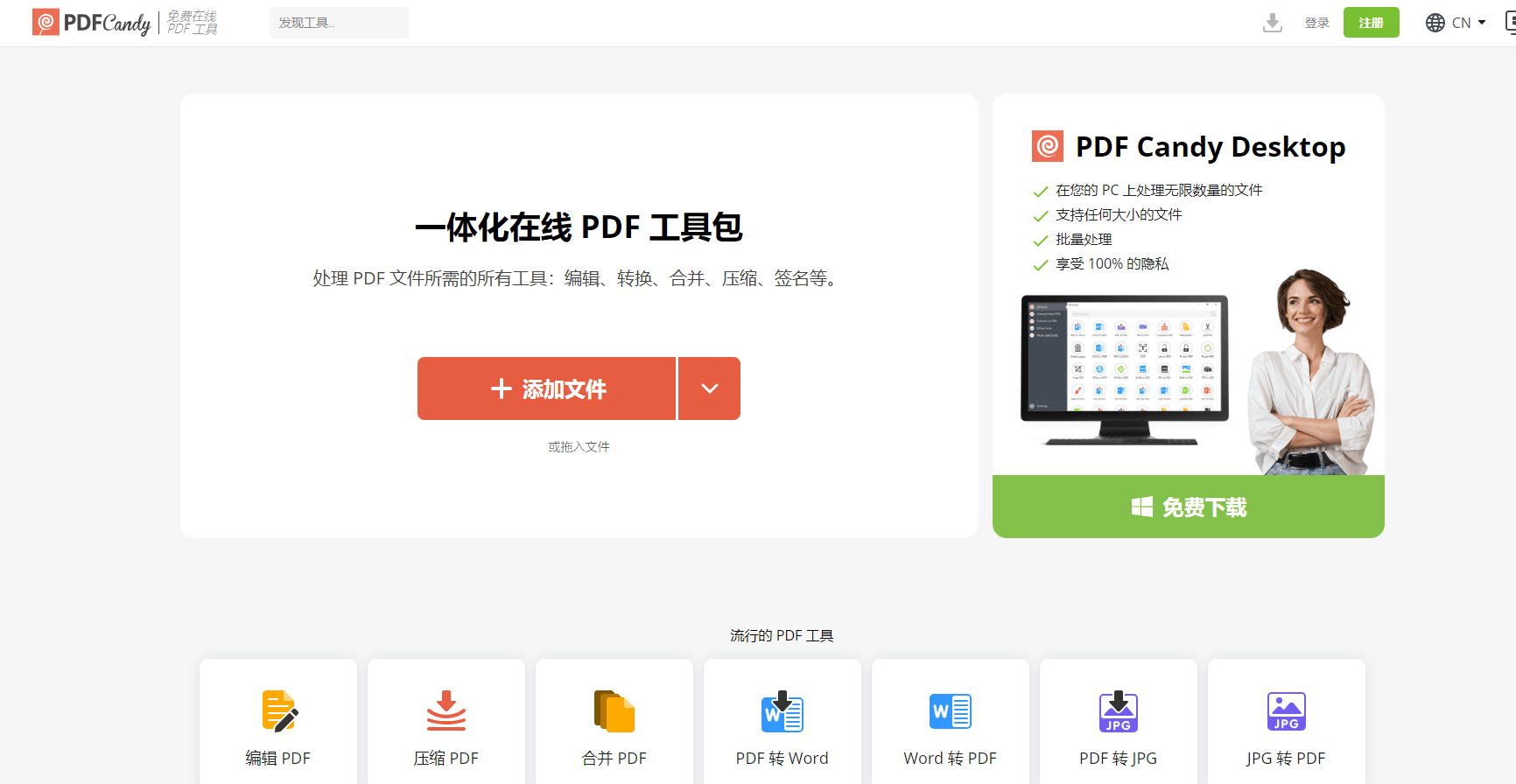The image size is (1516, 784).
Task: Open the 压缩 PDF tool icon
Action: 446,711
